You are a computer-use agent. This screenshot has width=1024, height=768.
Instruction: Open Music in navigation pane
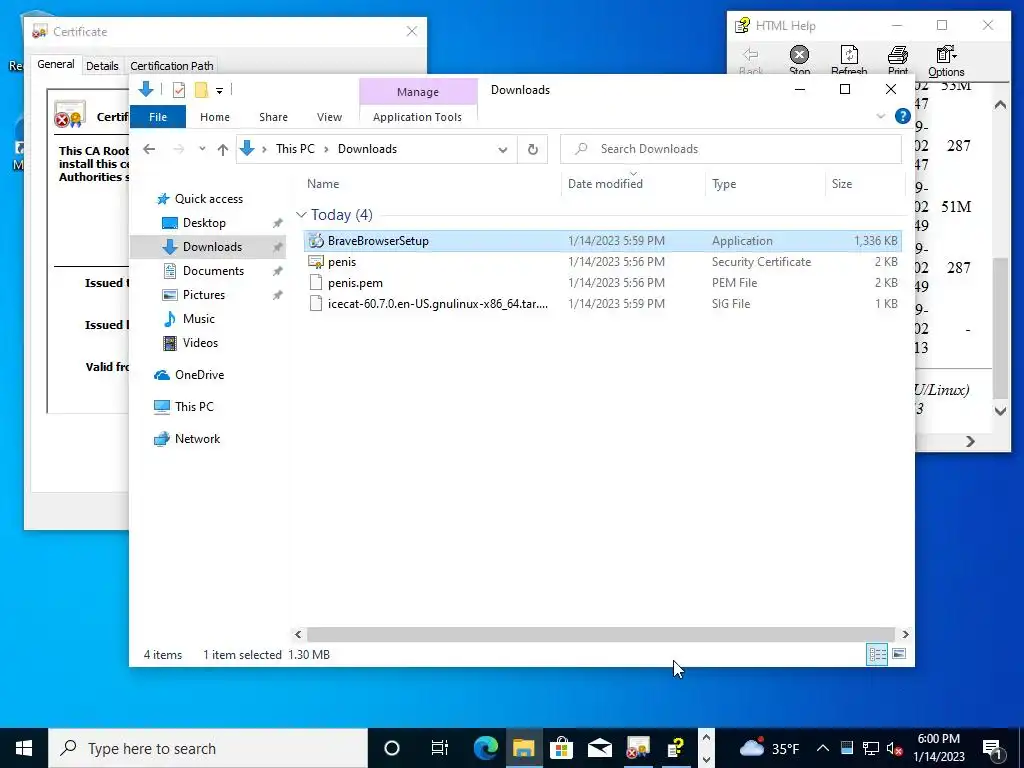click(x=199, y=319)
